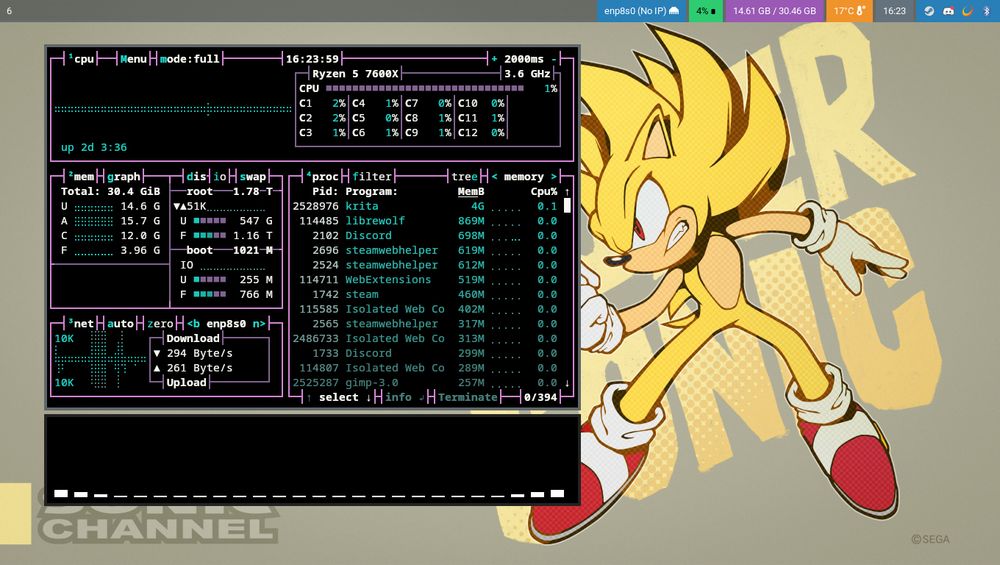Click the select up arrow

309,397
